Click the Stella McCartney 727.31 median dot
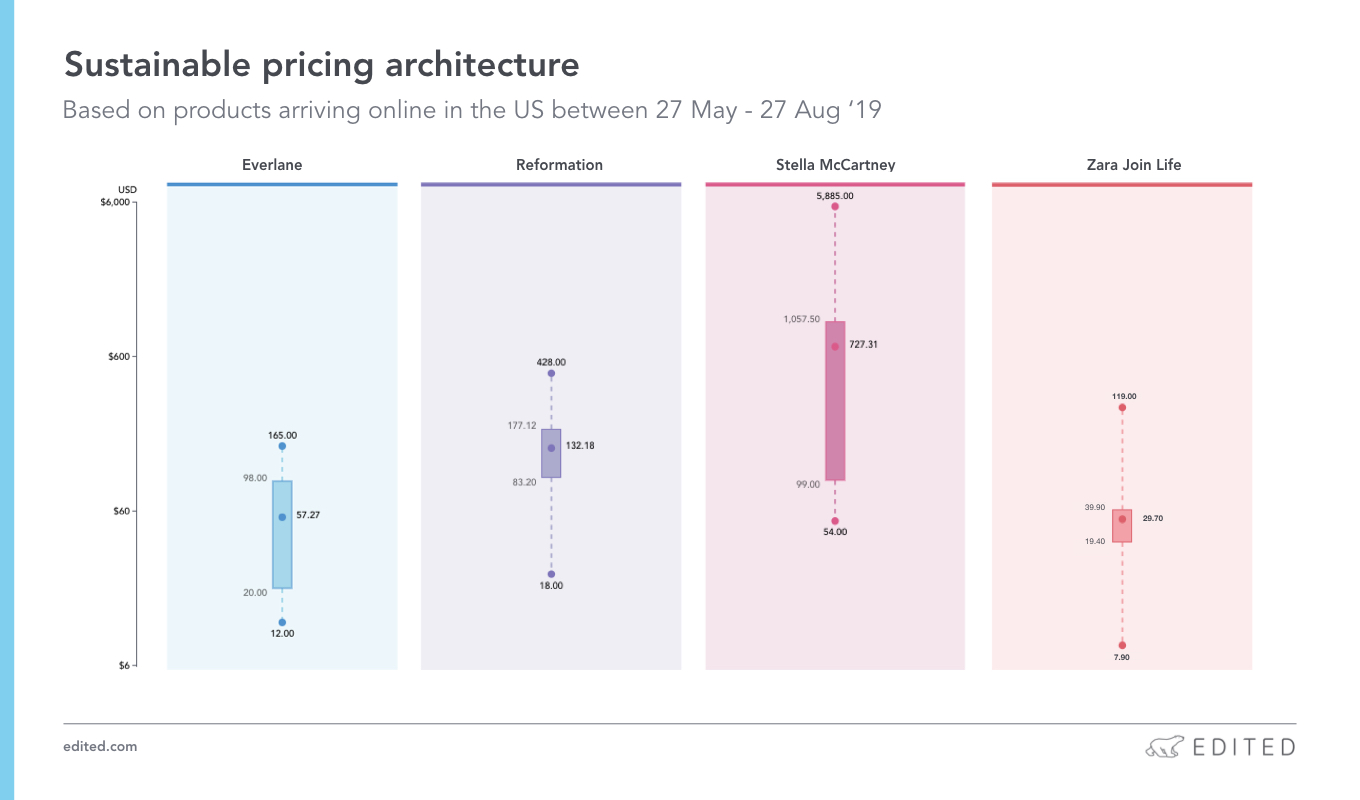 [835, 347]
